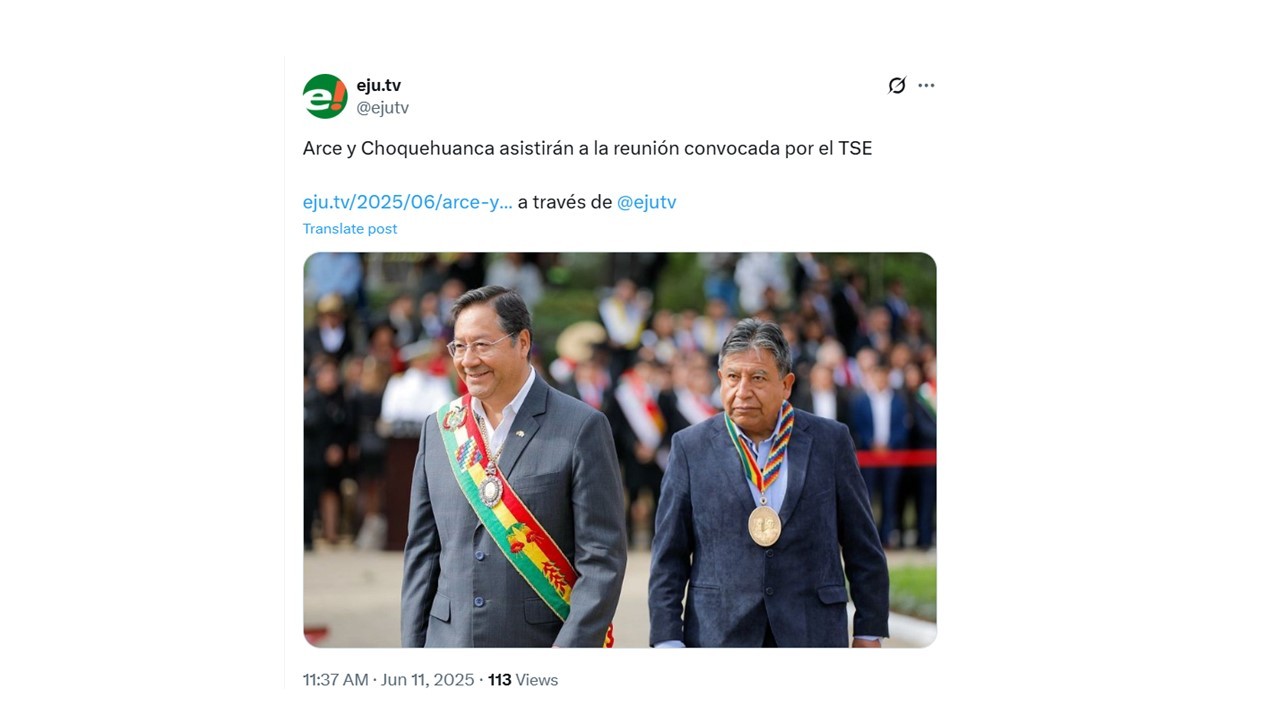The image size is (1280, 720).
Task: Open the attached photo in the tweet
Action: (x=620, y=450)
